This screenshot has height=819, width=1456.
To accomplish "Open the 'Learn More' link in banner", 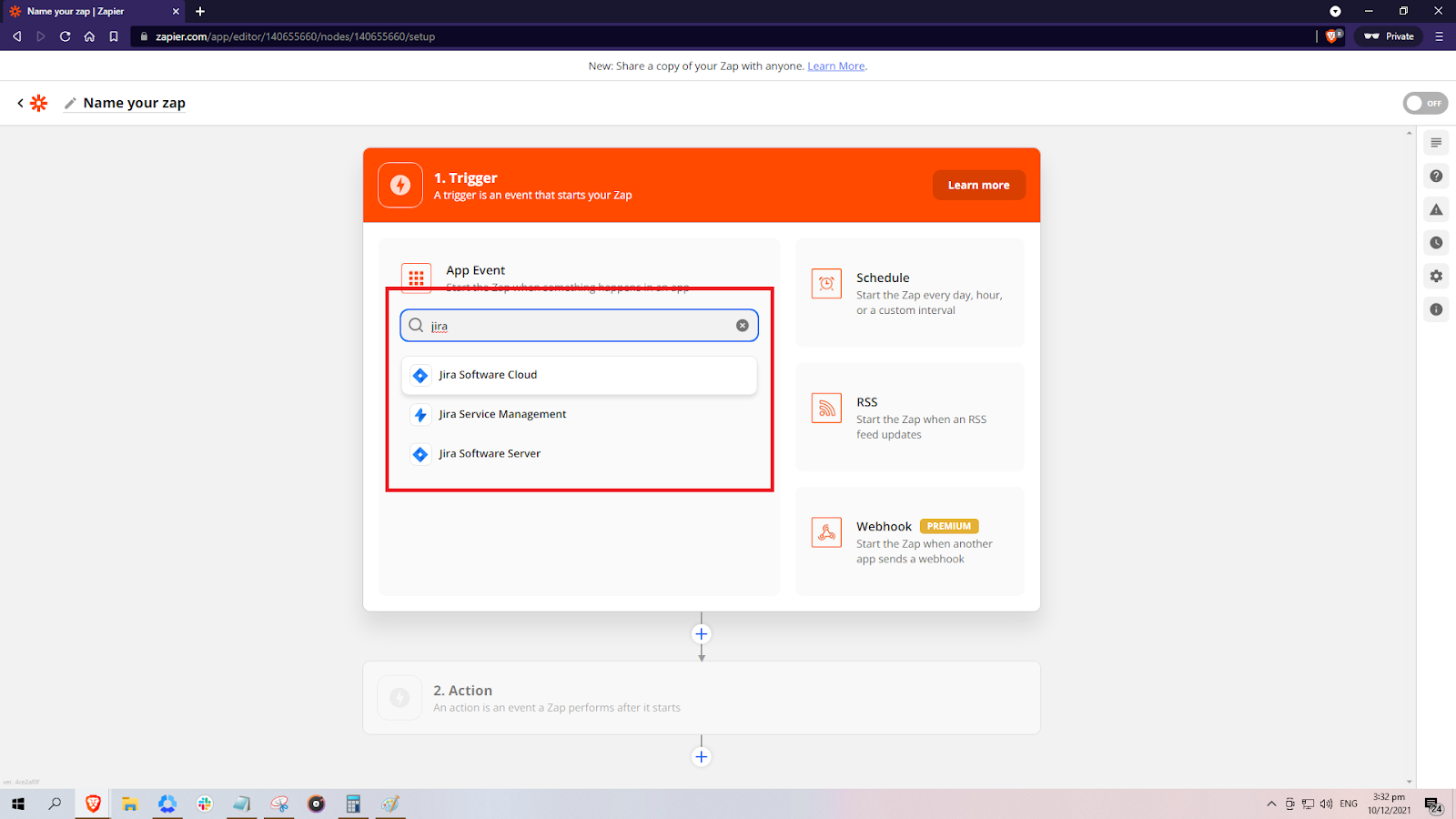I will (836, 66).
